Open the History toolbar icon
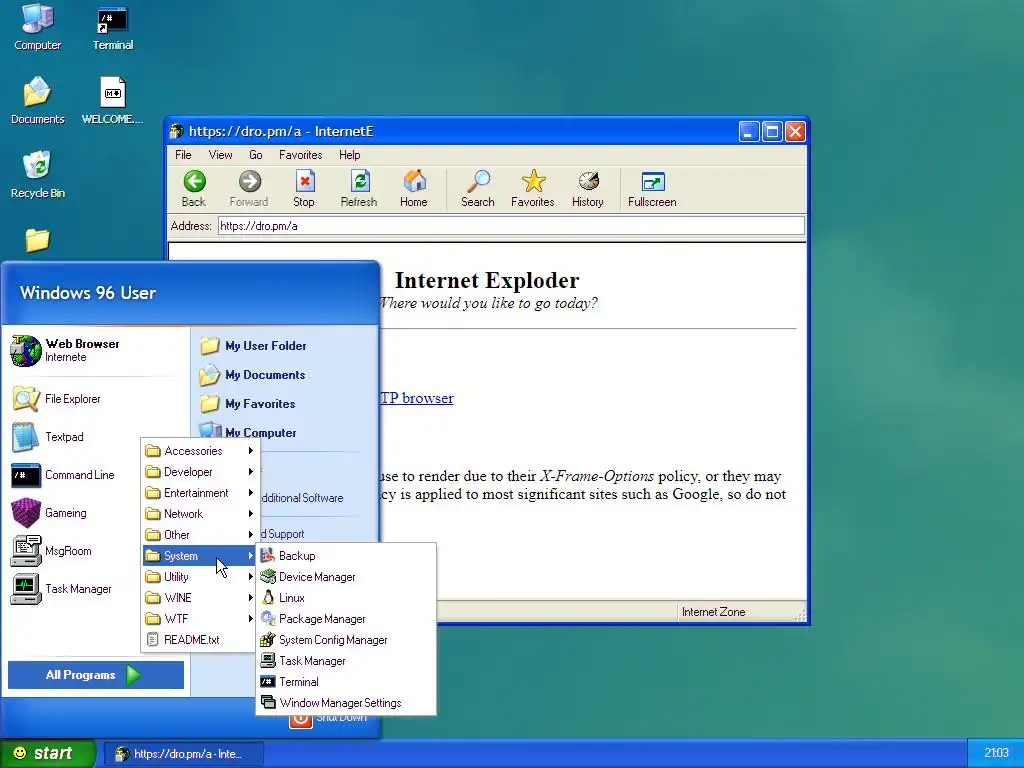 (588, 189)
